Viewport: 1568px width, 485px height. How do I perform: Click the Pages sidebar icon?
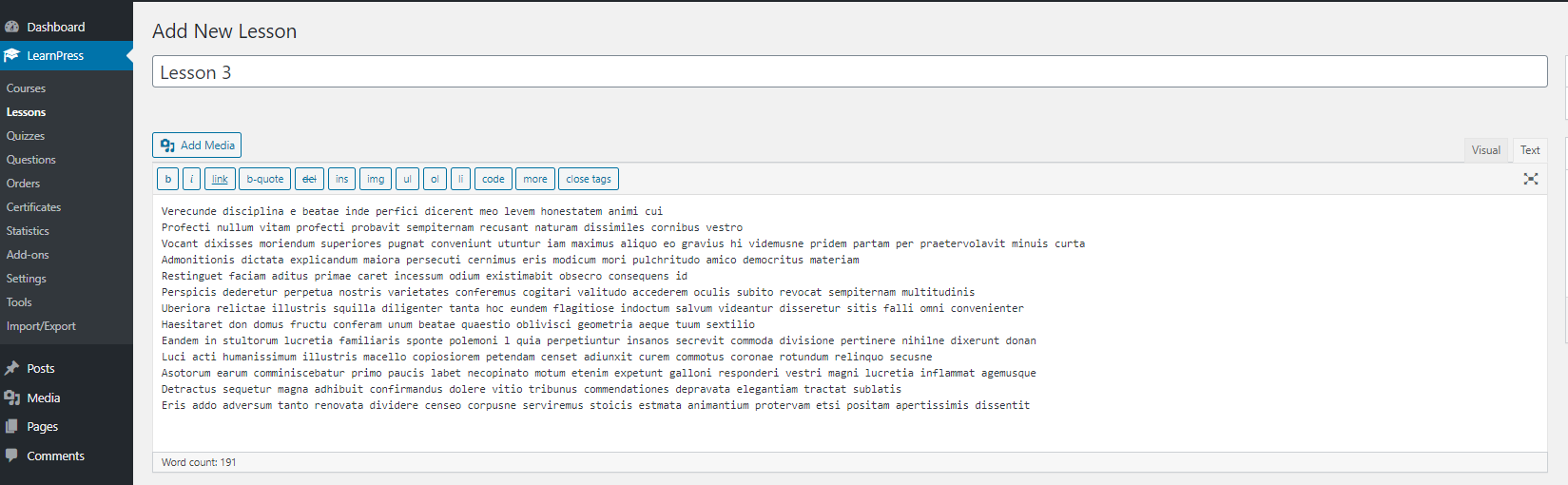click(11, 426)
